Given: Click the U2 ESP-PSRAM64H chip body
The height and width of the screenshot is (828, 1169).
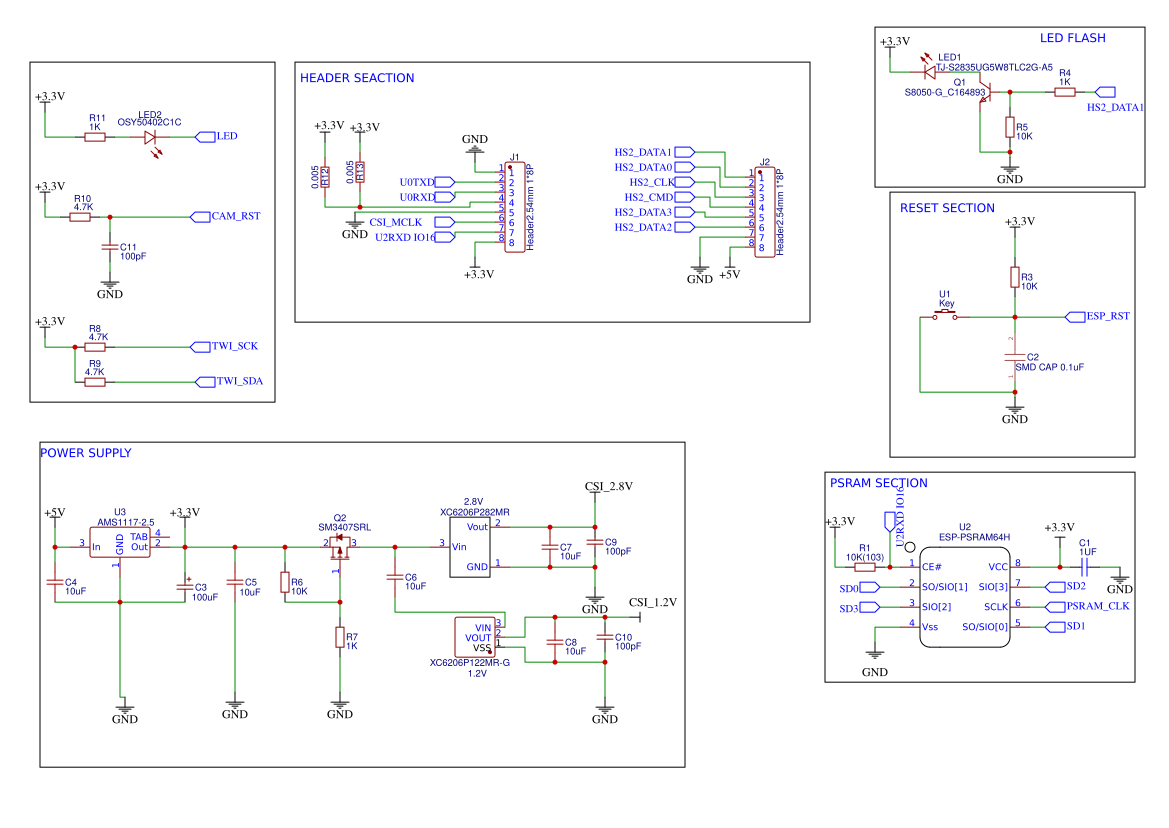Looking at the screenshot, I should pyautogui.click(x=965, y=597).
